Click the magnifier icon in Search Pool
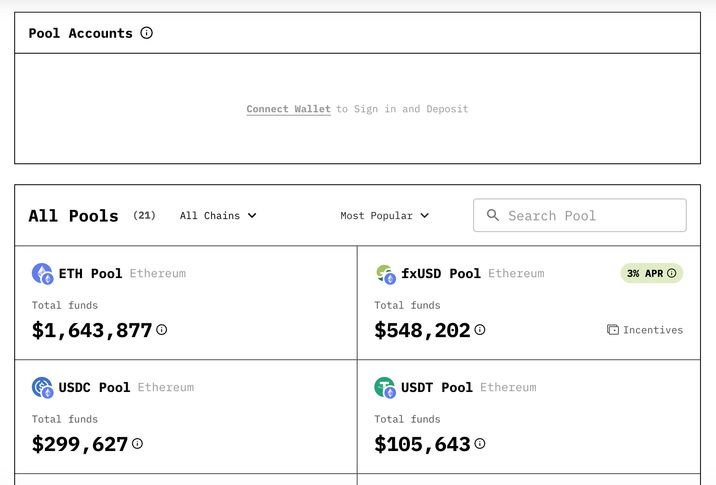The width and height of the screenshot is (716, 485). (x=492, y=215)
